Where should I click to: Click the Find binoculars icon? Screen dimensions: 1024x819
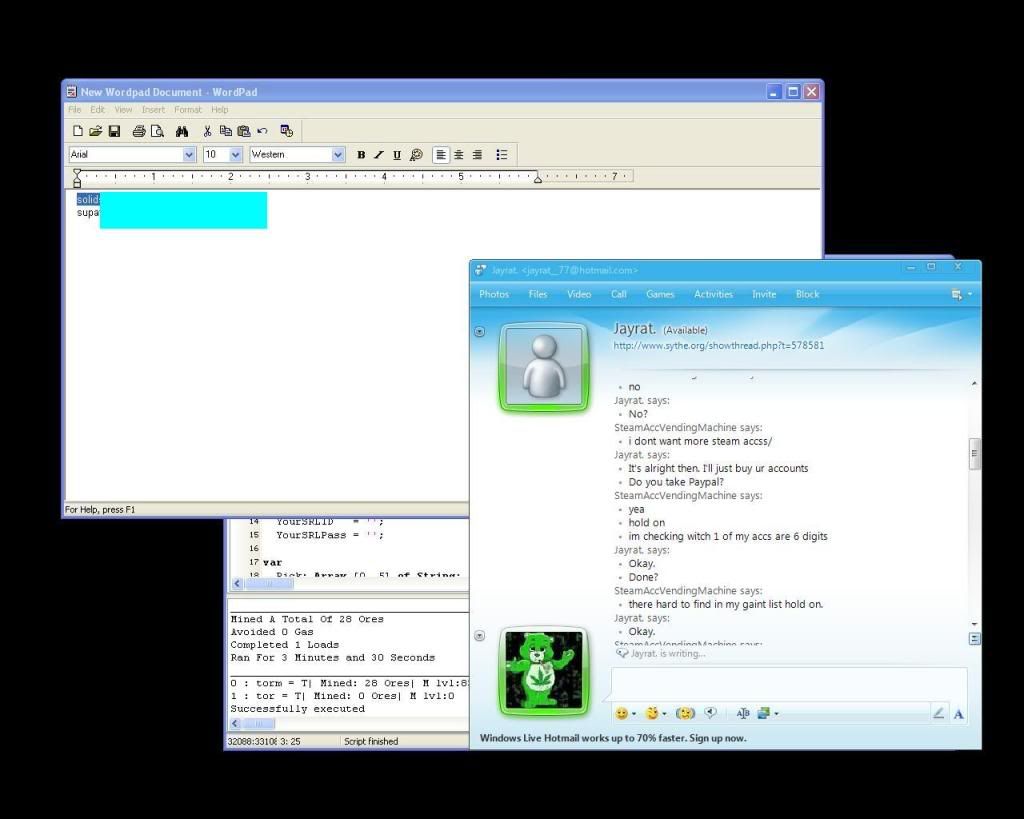click(182, 131)
